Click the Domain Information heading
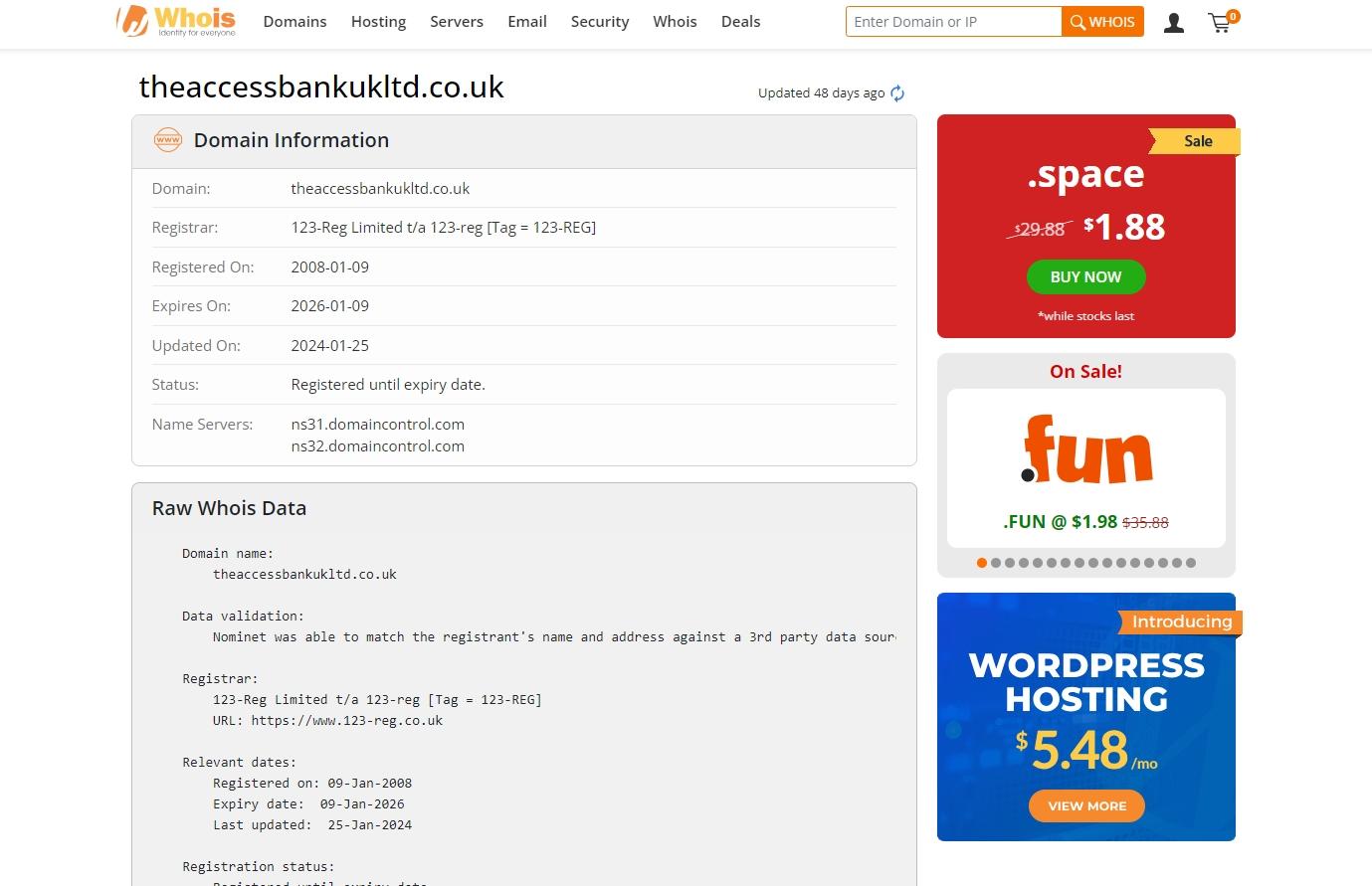1372x886 pixels. tap(292, 140)
